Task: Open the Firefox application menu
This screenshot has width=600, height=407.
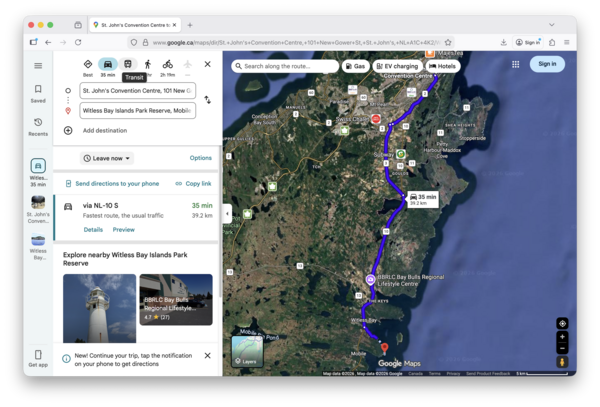Action: (x=567, y=42)
